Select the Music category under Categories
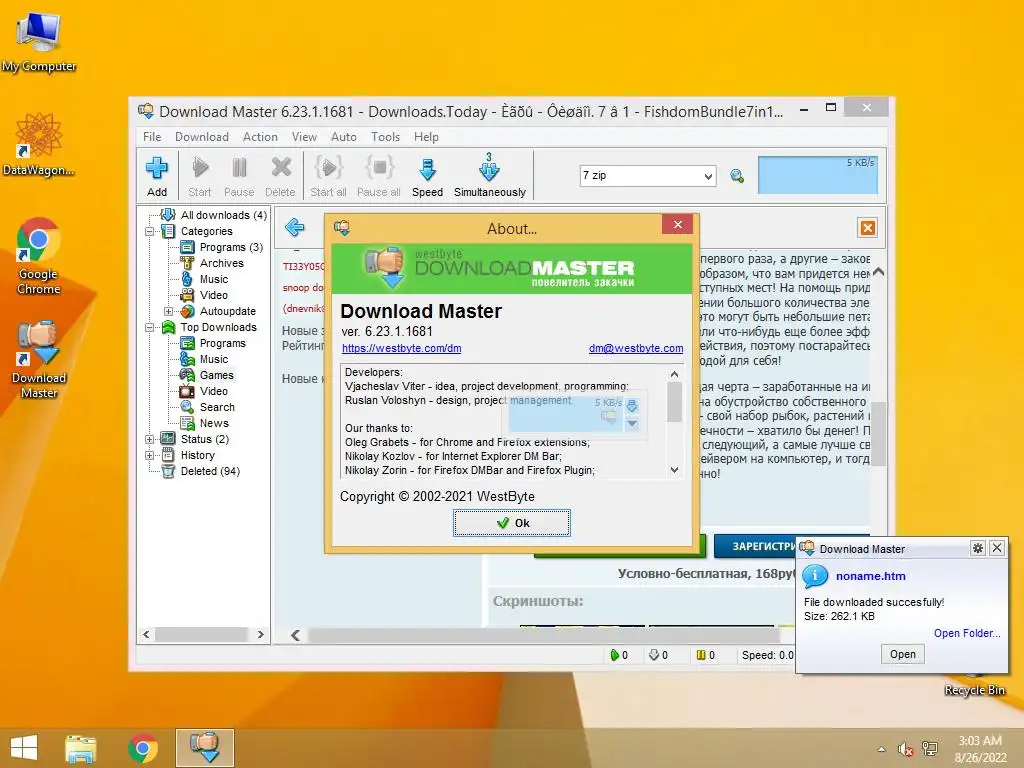The height and width of the screenshot is (768, 1024). click(214, 279)
